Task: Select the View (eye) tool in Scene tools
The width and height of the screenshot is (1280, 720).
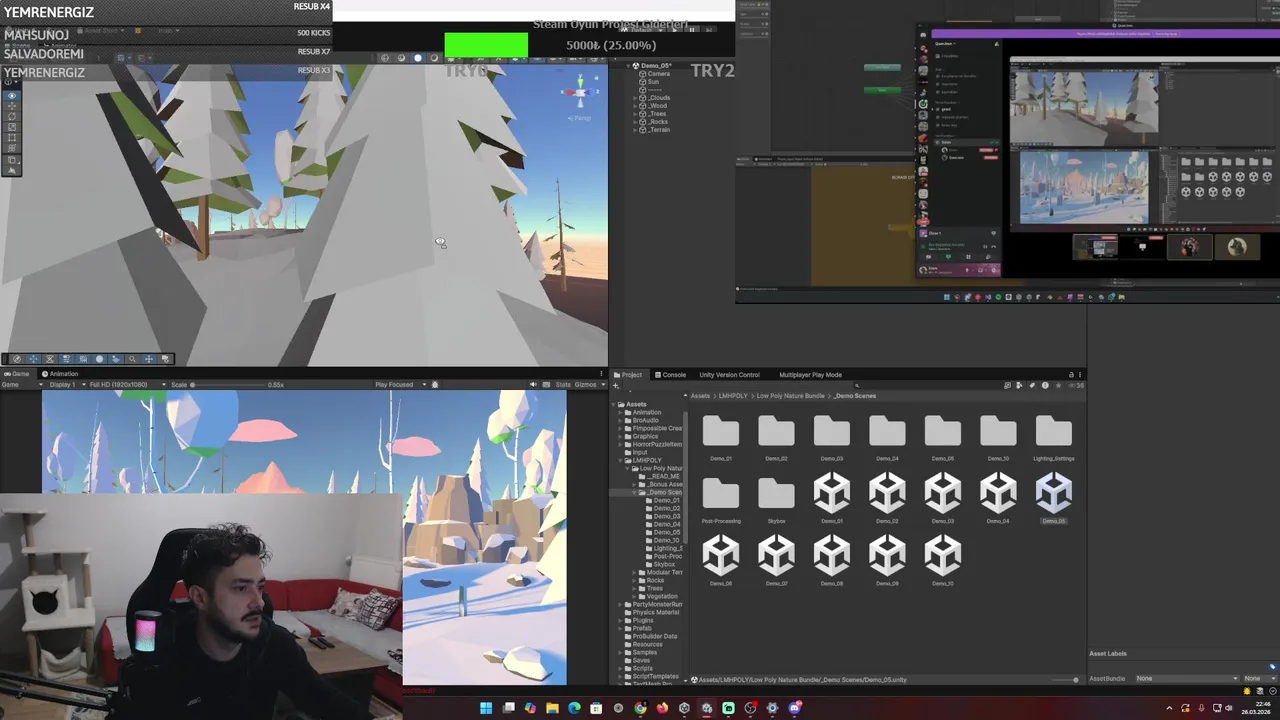Action: [x=12, y=96]
